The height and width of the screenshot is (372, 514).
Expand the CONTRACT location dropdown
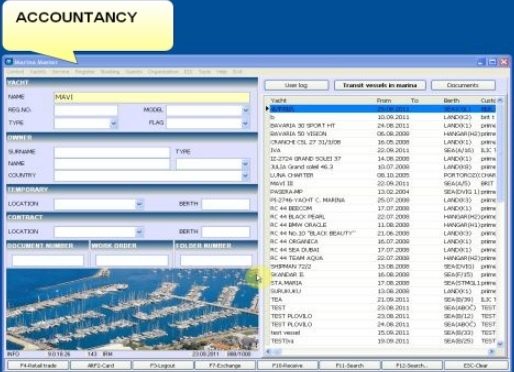(139, 232)
